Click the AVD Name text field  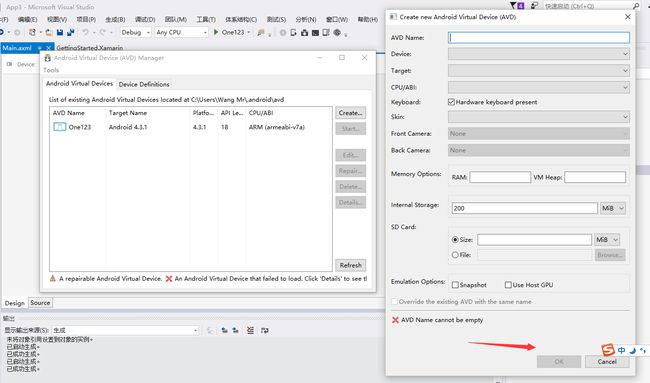[x=539, y=37]
